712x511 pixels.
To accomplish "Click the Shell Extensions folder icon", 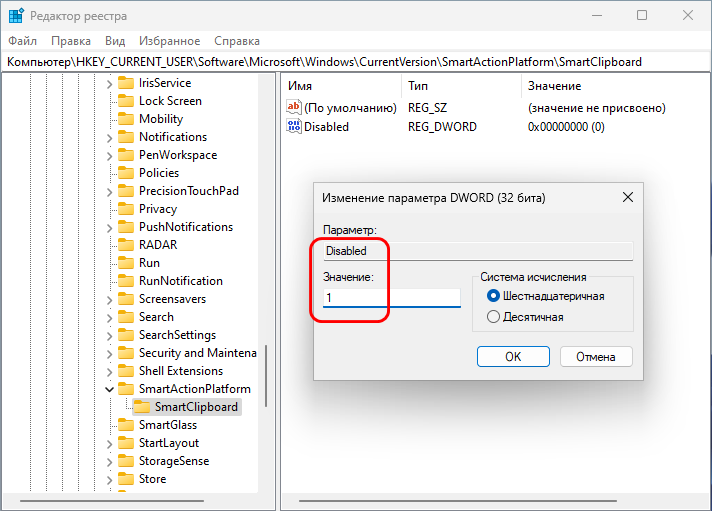I will point(126,371).
